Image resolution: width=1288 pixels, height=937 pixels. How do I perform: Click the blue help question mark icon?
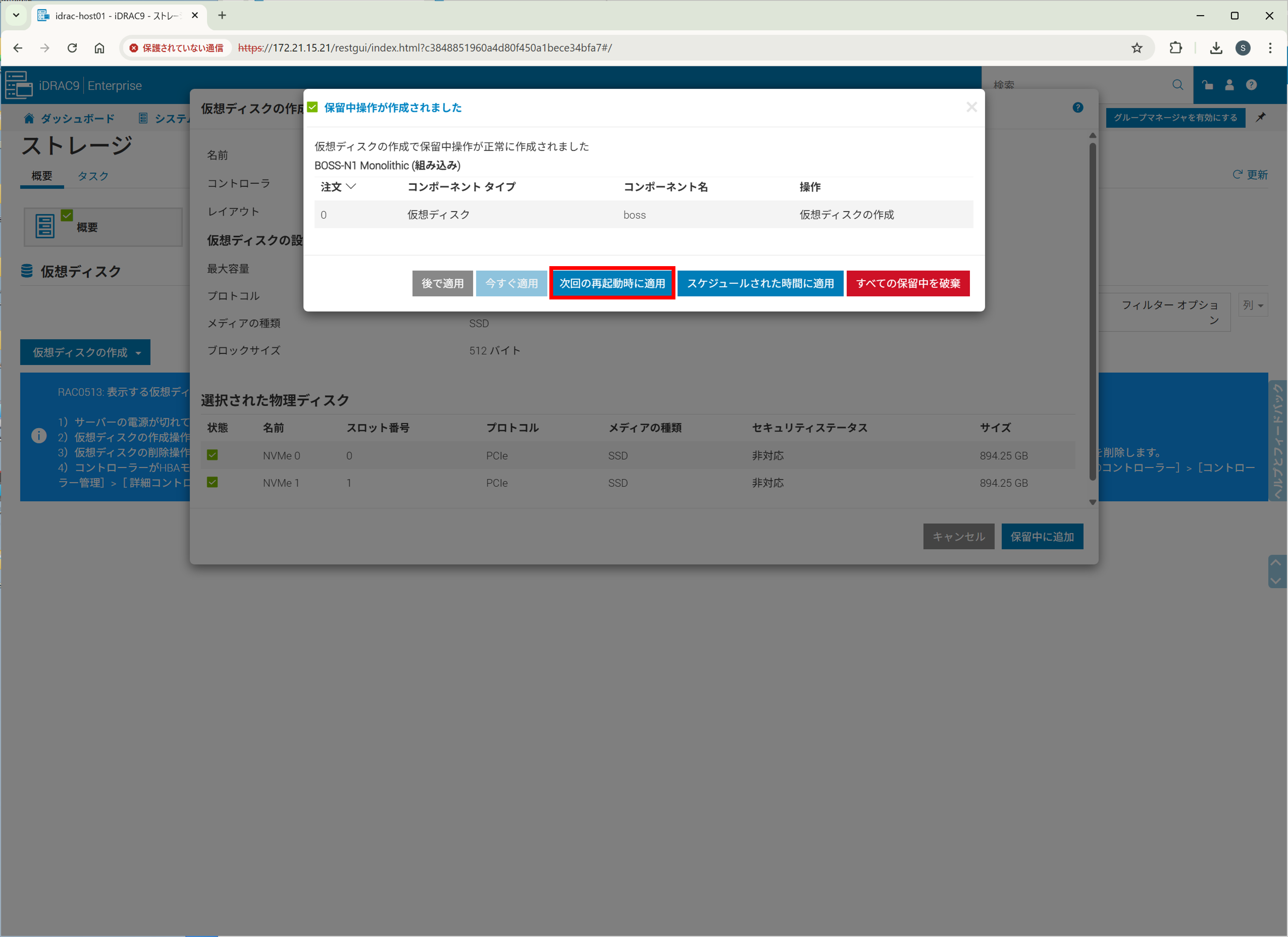pos(1077,108)
